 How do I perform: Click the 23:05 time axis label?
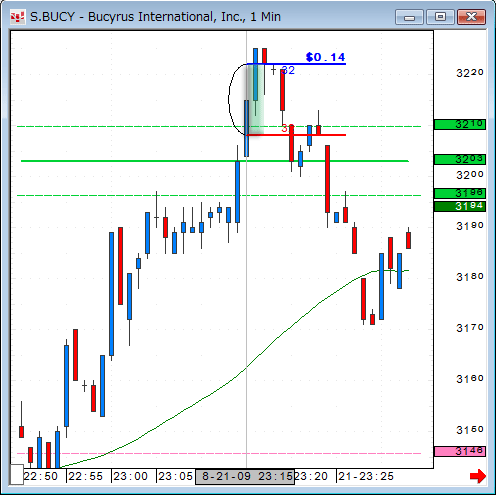(x=175, y=476)
